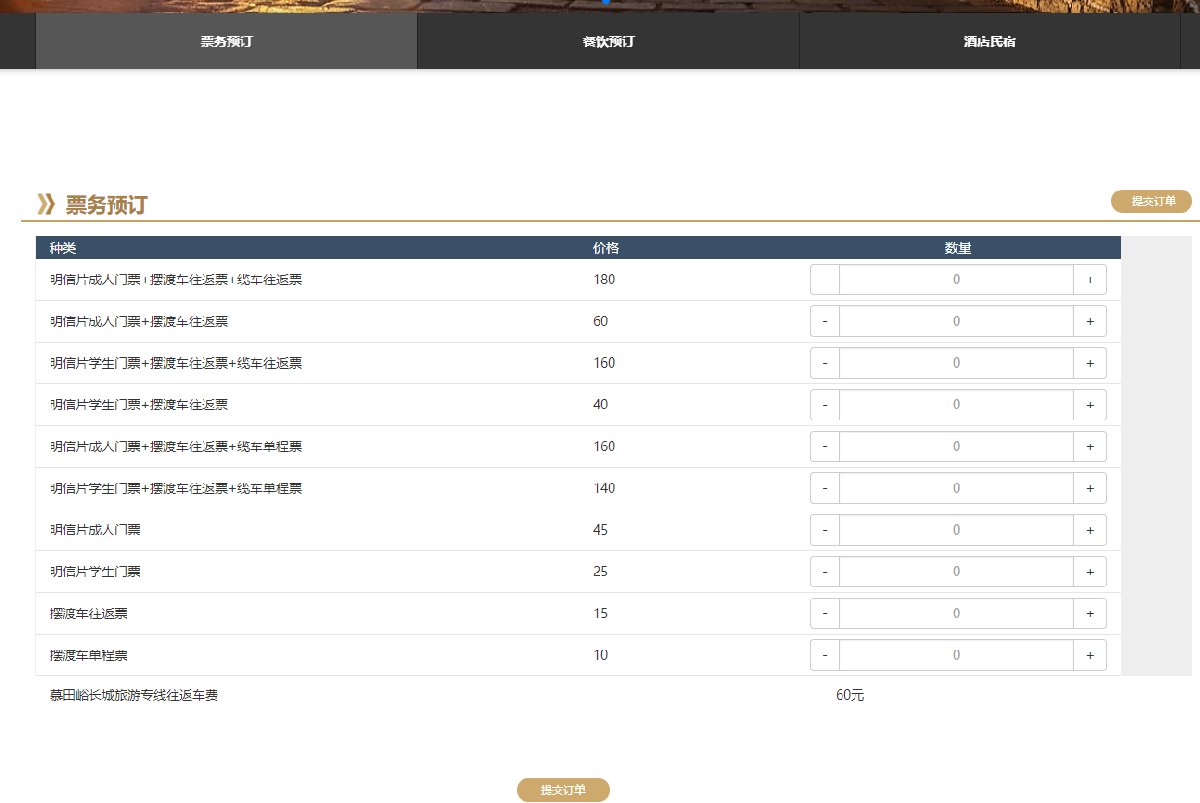
Task: Decrease 摆渡车往返票 quantity with minus button
Action: pyautogui.click(x=825, y=614)
